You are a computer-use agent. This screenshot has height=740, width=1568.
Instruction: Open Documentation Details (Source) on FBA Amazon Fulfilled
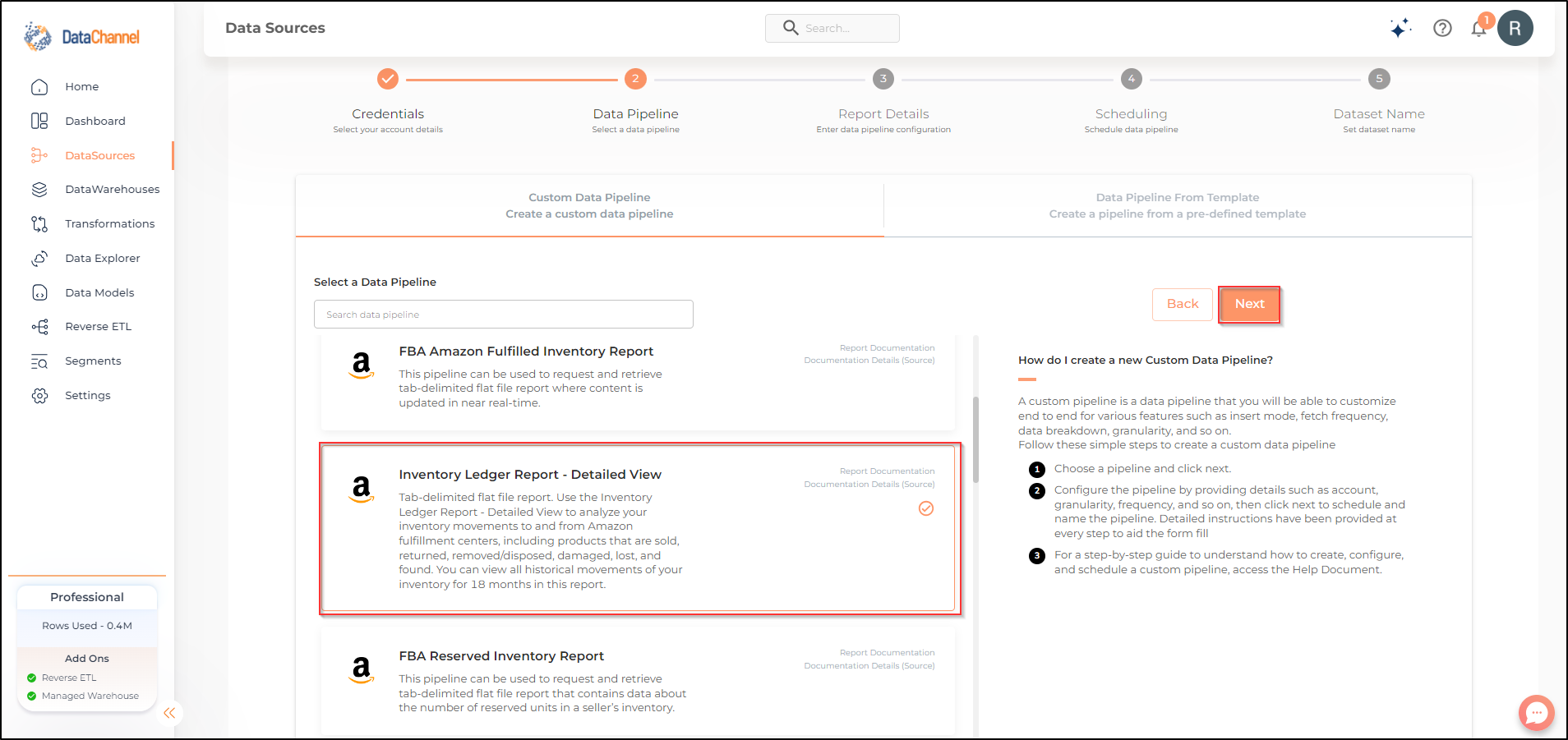point(869,361)
